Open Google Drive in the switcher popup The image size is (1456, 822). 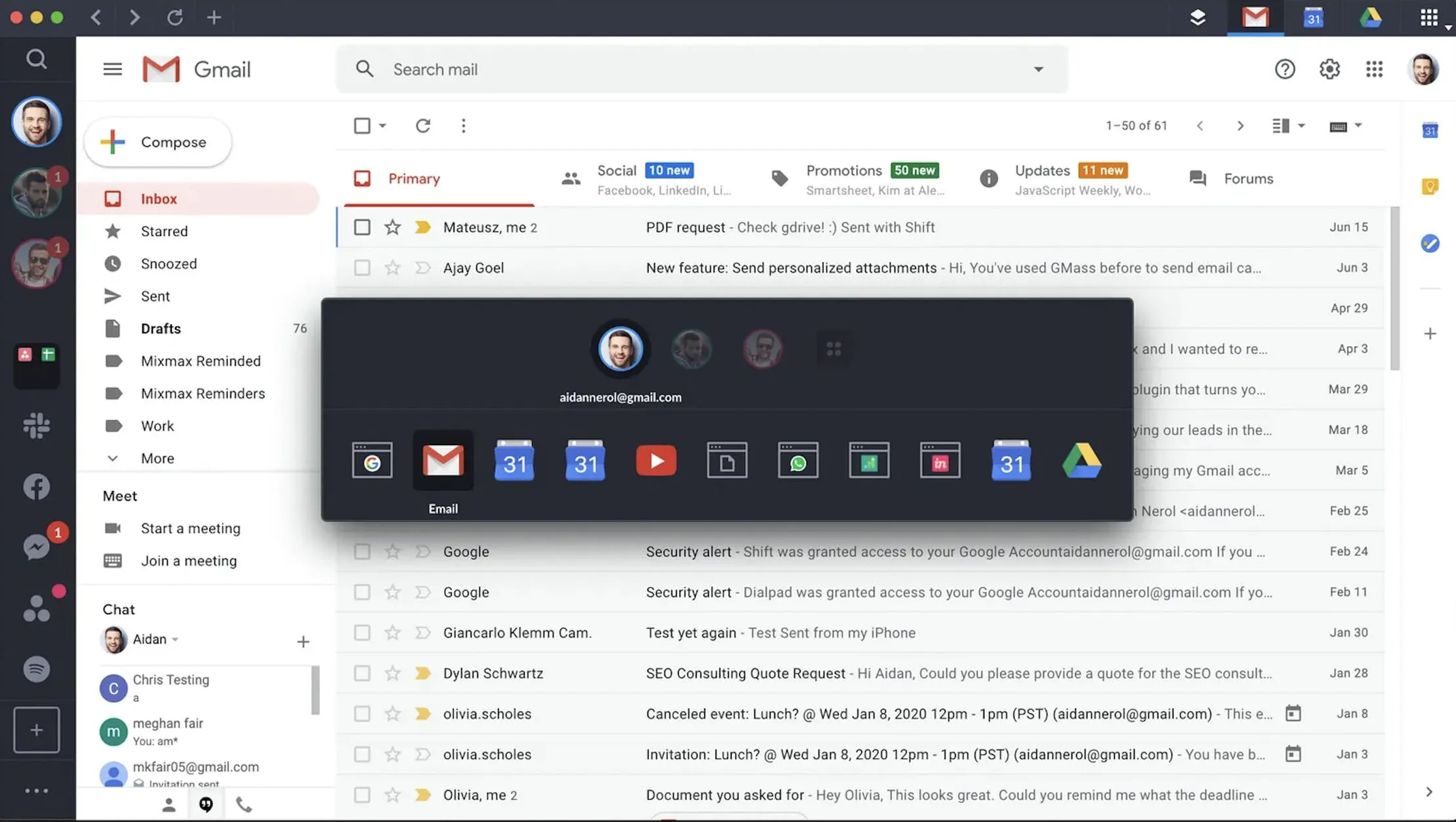[1082, 461]
